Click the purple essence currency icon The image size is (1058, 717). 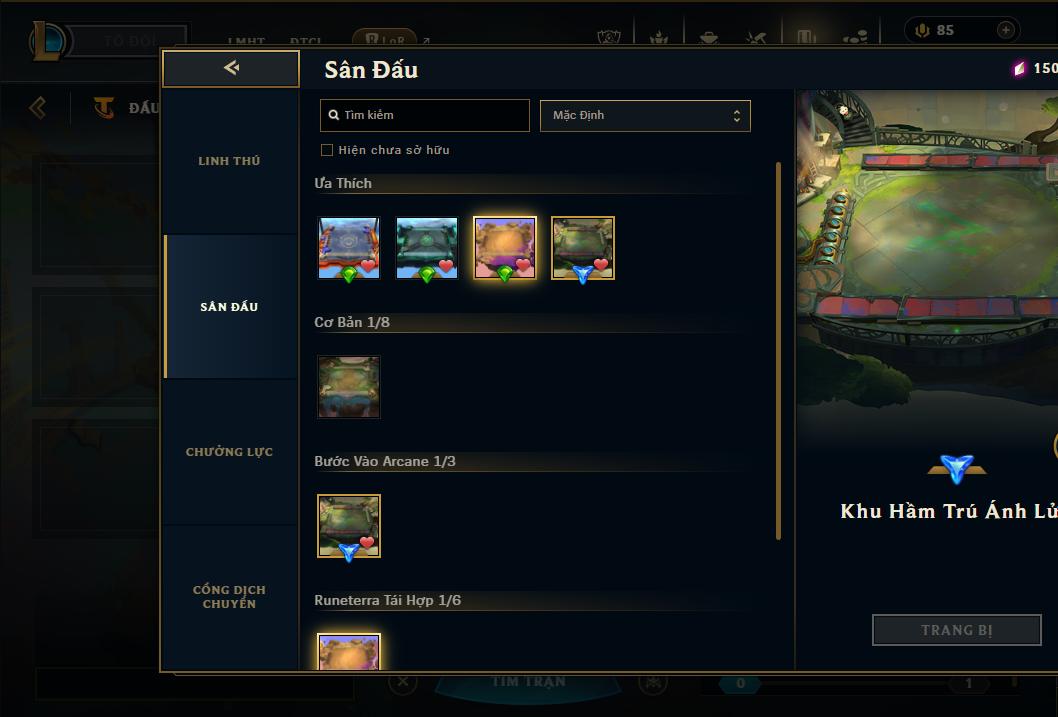coord(1020,68)
